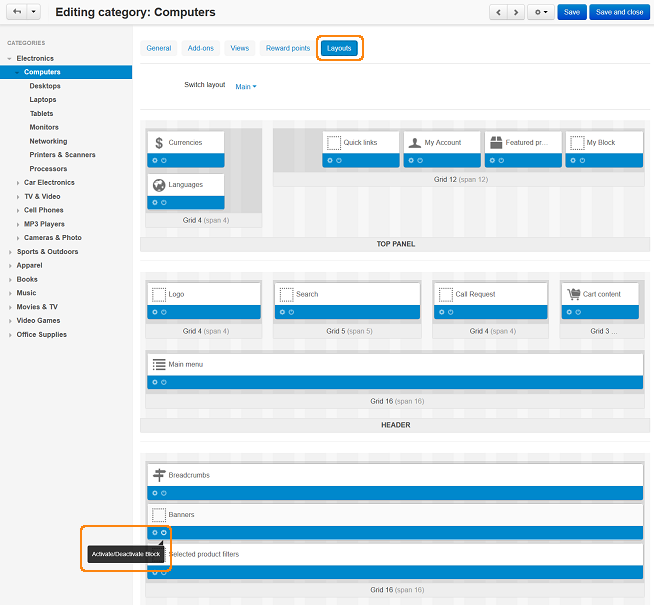This screenshot has height=605, width=654.
Task: Click the Save button
Action: coord(572,12)
